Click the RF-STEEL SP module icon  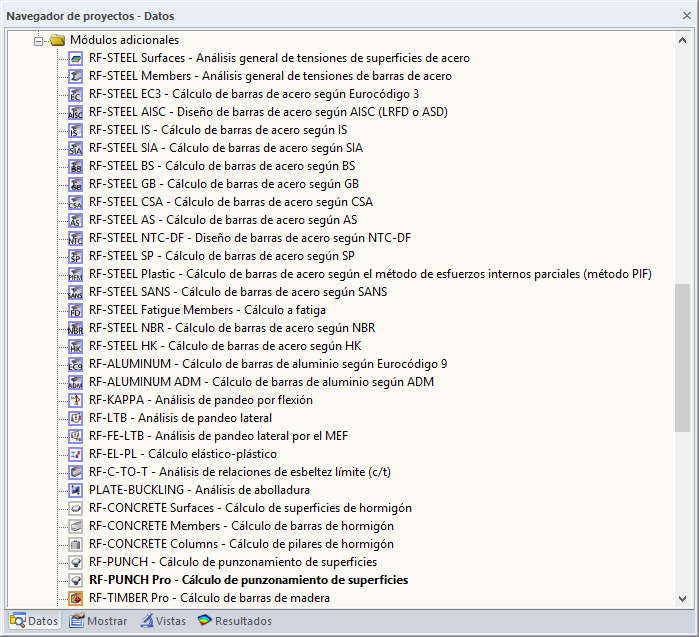[x=75, y=256]
